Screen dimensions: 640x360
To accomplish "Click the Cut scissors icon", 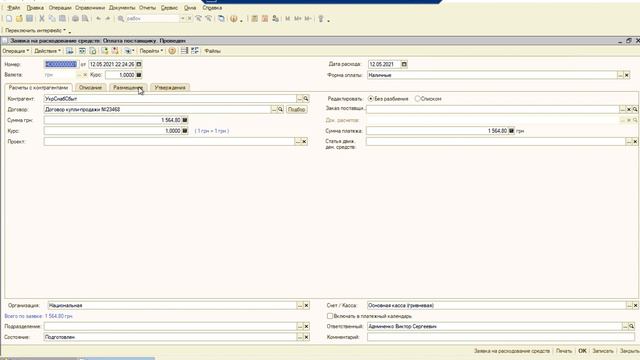I will (42, 19).
